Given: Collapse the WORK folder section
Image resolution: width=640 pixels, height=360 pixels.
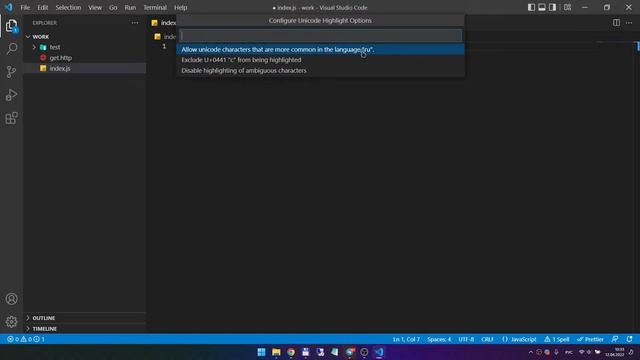Looking at the screenshot, I should coord(85,37).
